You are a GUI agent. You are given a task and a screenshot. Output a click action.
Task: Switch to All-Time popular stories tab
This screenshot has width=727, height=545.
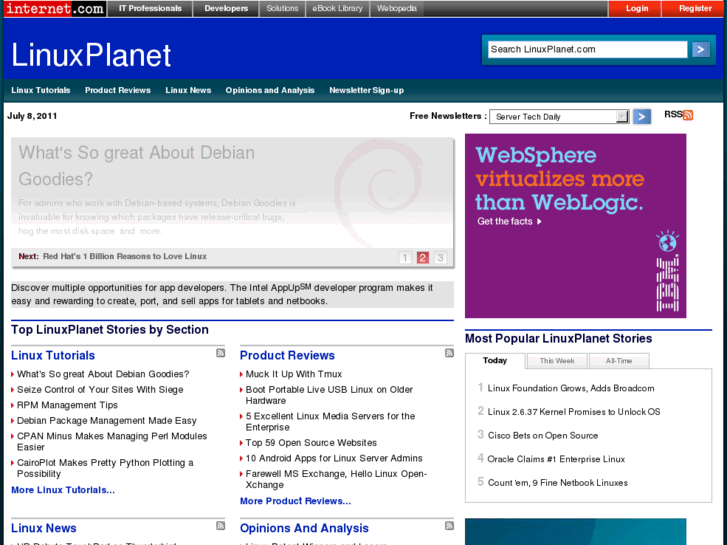[x=619, y=360]
